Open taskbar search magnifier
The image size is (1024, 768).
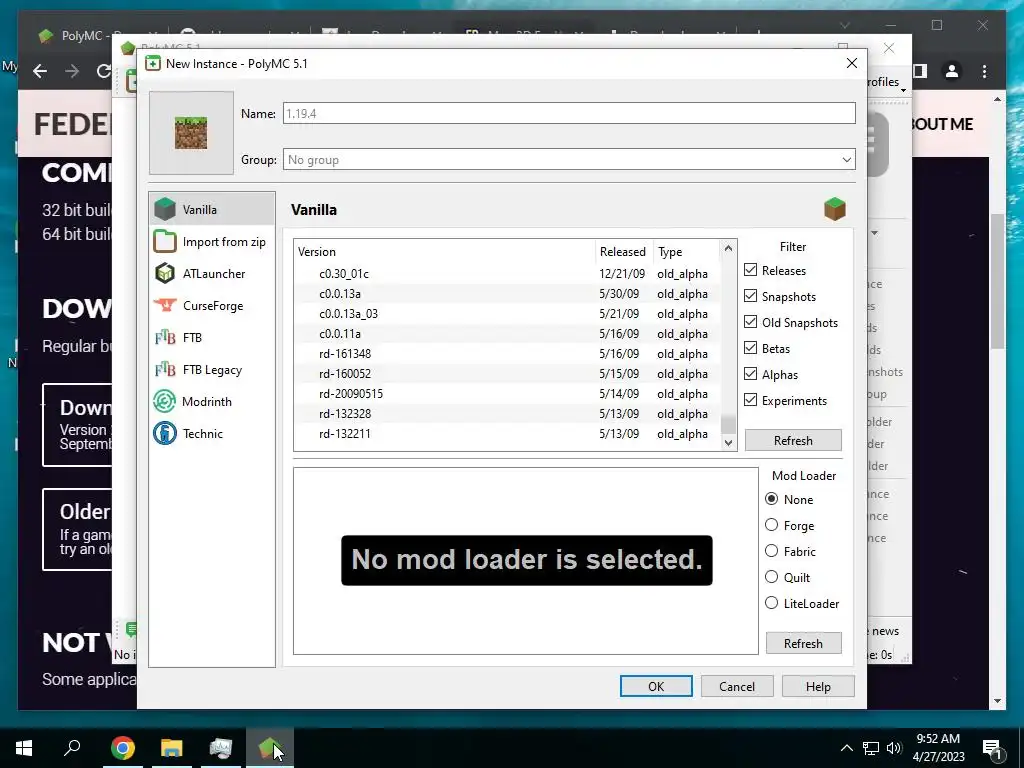pos(72,747)
